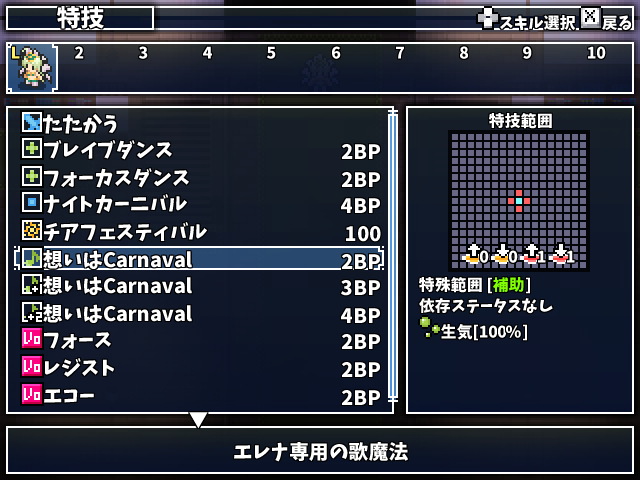Click the 戻る back button
This screenshot has height=480, width=640.
607,20
